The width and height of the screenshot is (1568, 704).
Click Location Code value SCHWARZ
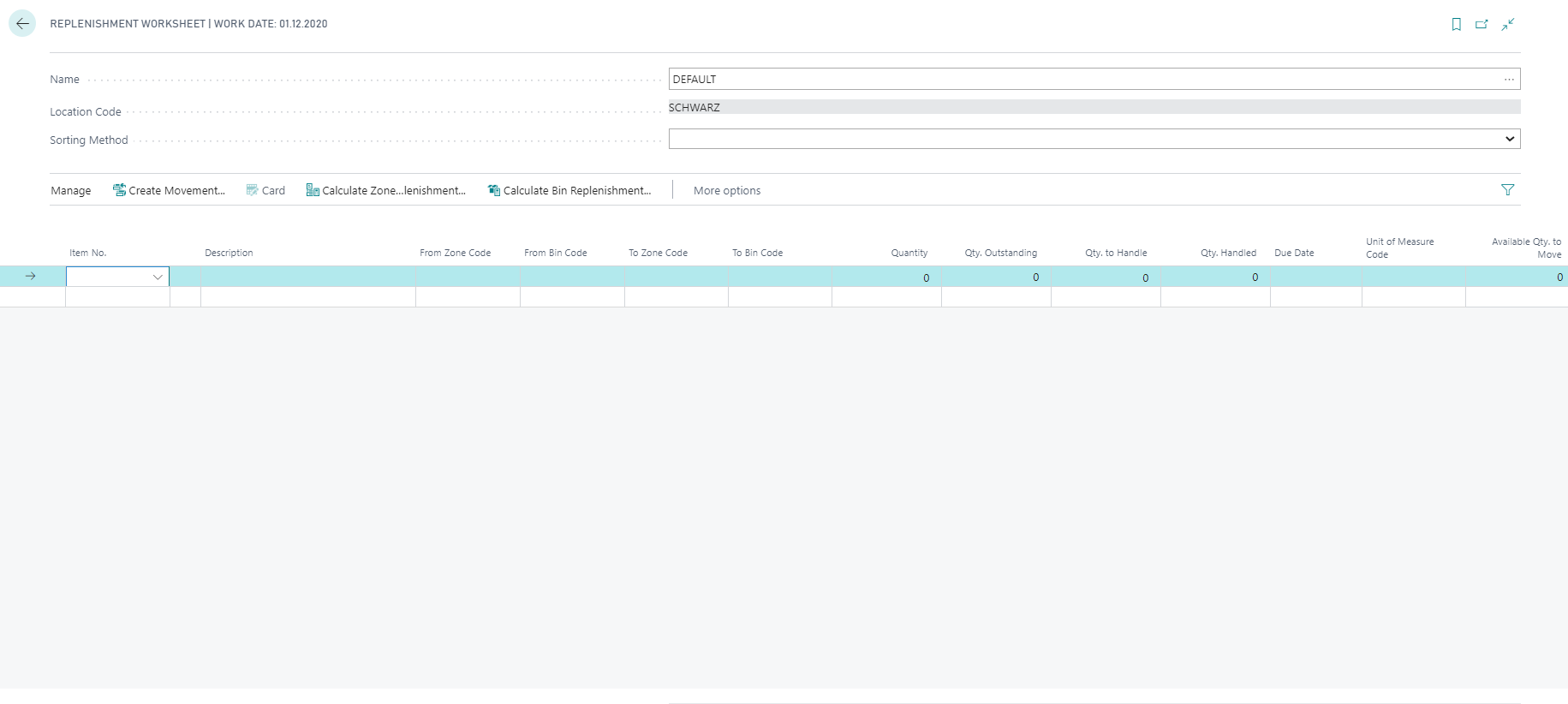tap(1094, 107)
